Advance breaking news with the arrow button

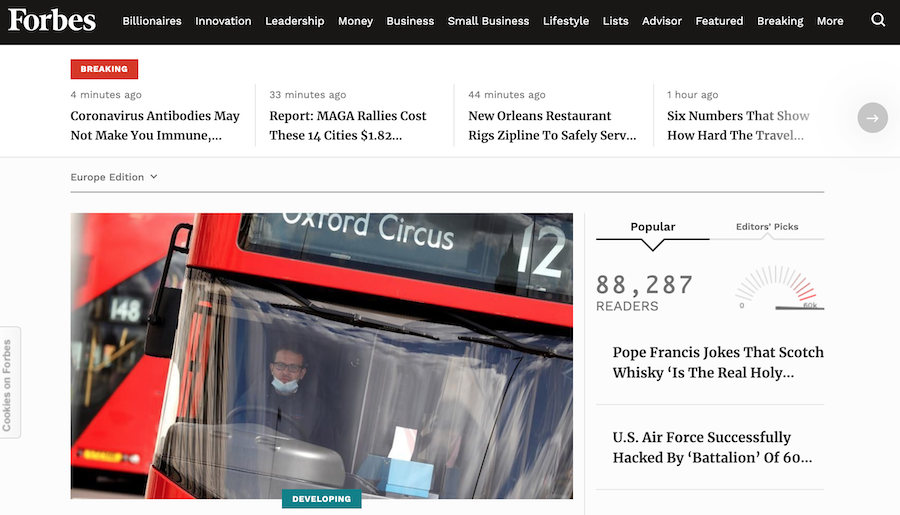click(x=872, y=118)
